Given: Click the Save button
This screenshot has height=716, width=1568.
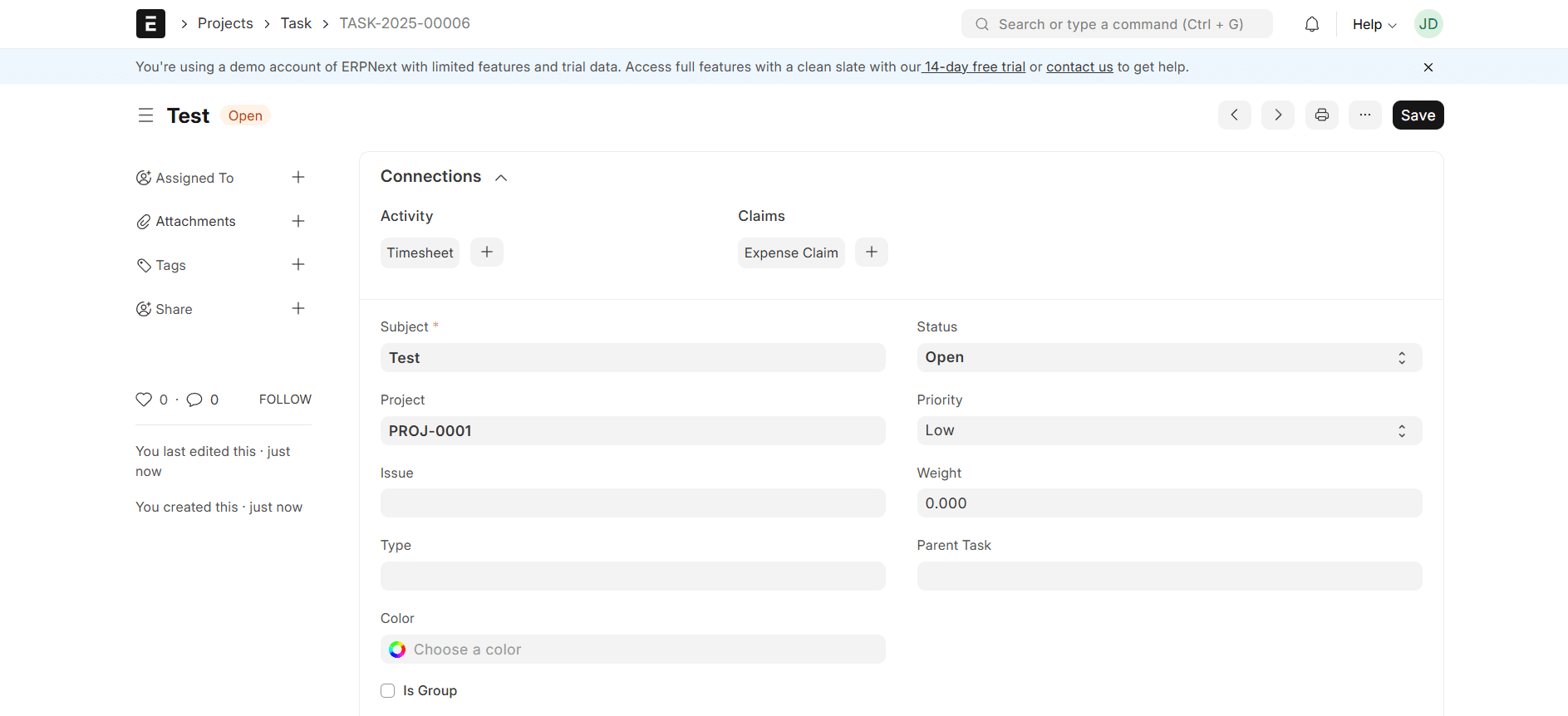Looking at the screenshot, I should tap(1418, 115).
